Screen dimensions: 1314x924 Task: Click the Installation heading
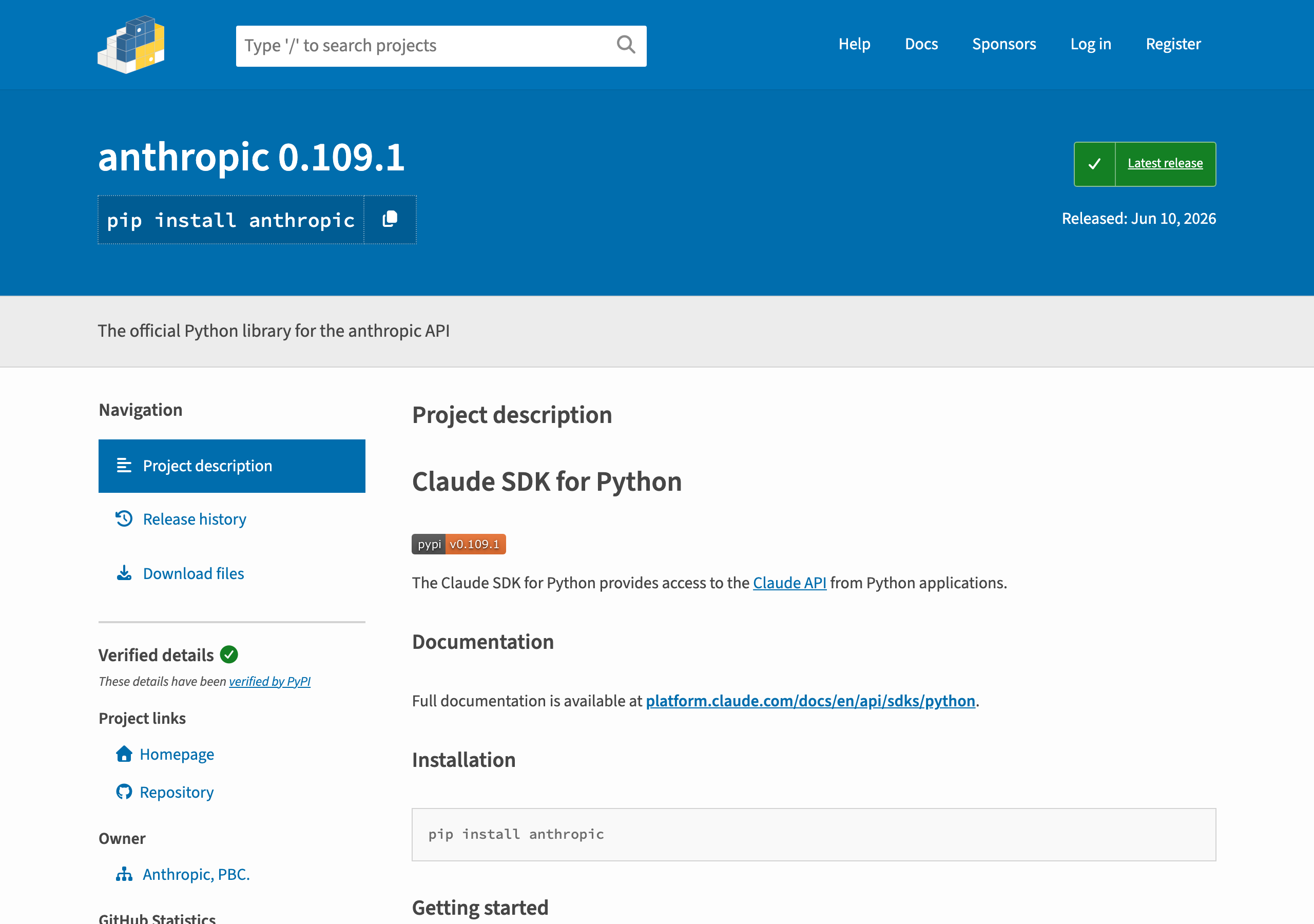[463, 759]
